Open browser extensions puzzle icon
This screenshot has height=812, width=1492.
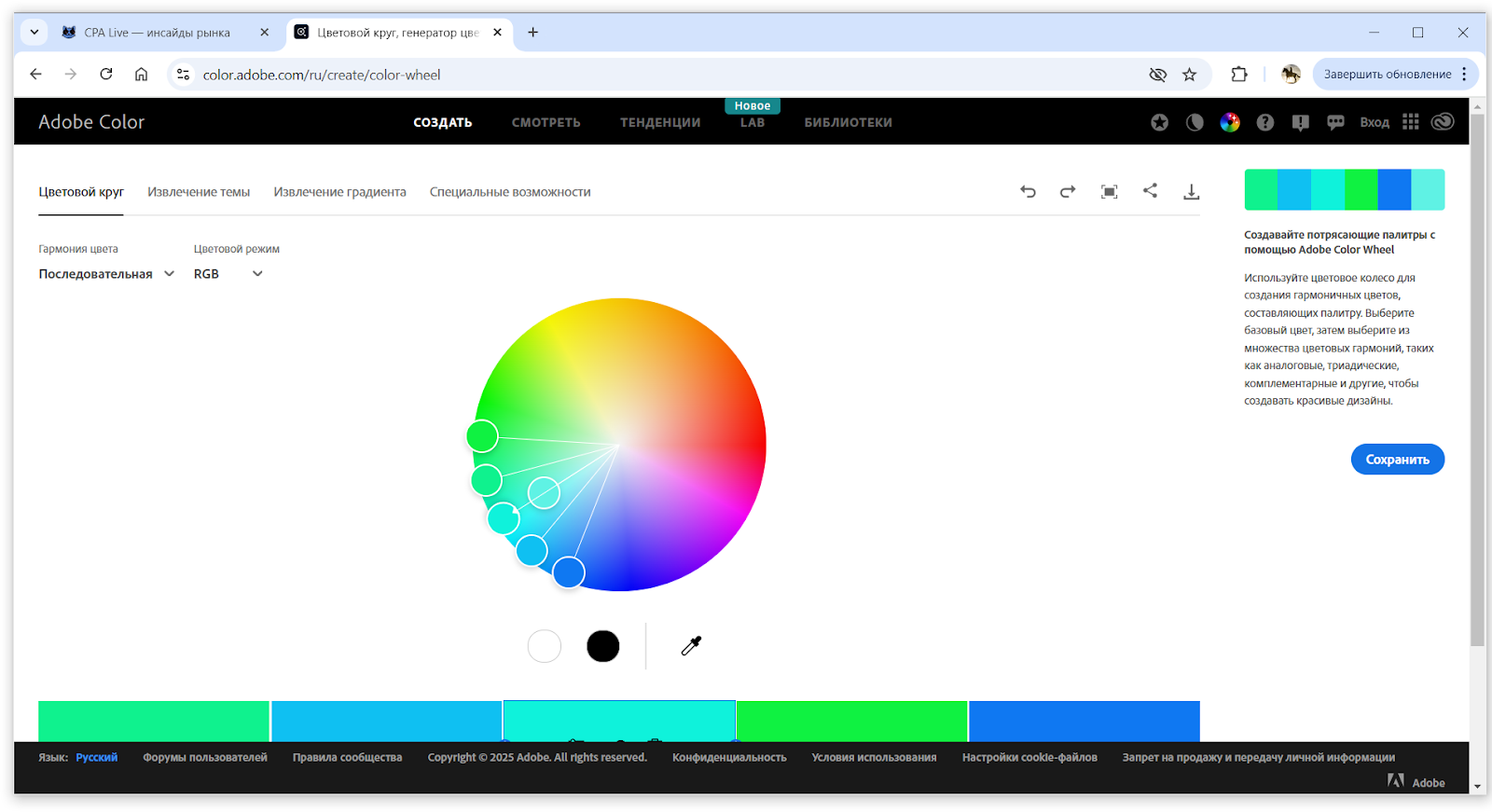(1238, 75)
